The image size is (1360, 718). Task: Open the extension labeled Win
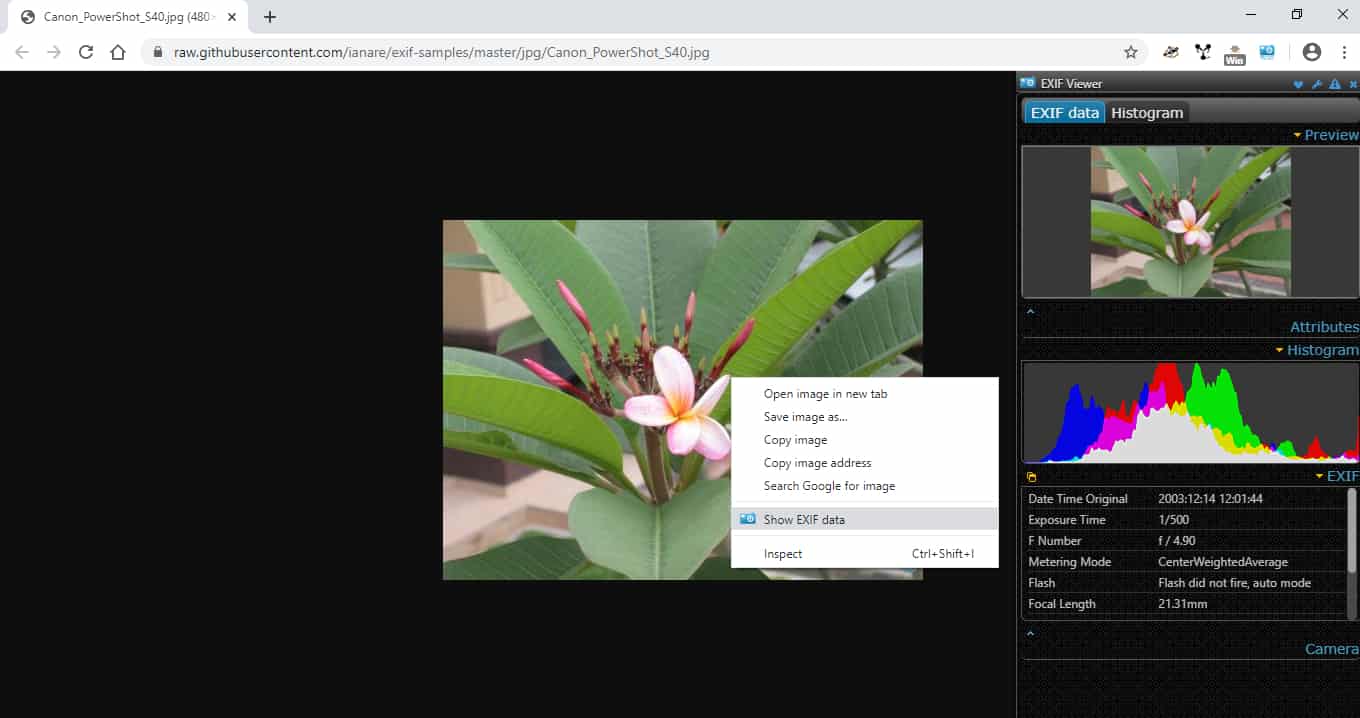1235,54
